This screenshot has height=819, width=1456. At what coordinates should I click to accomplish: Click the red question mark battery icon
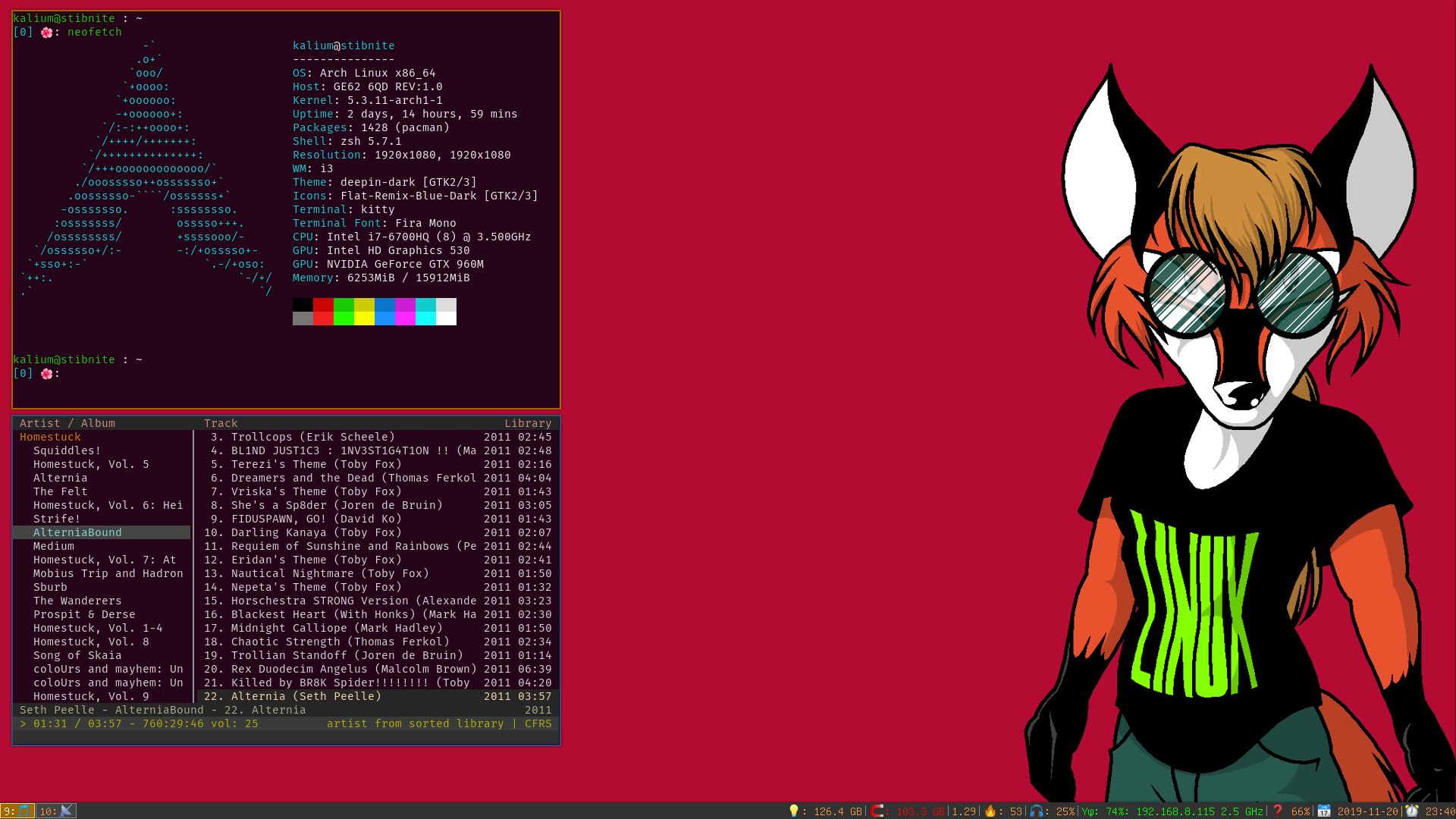click(x=1278, y=811)
